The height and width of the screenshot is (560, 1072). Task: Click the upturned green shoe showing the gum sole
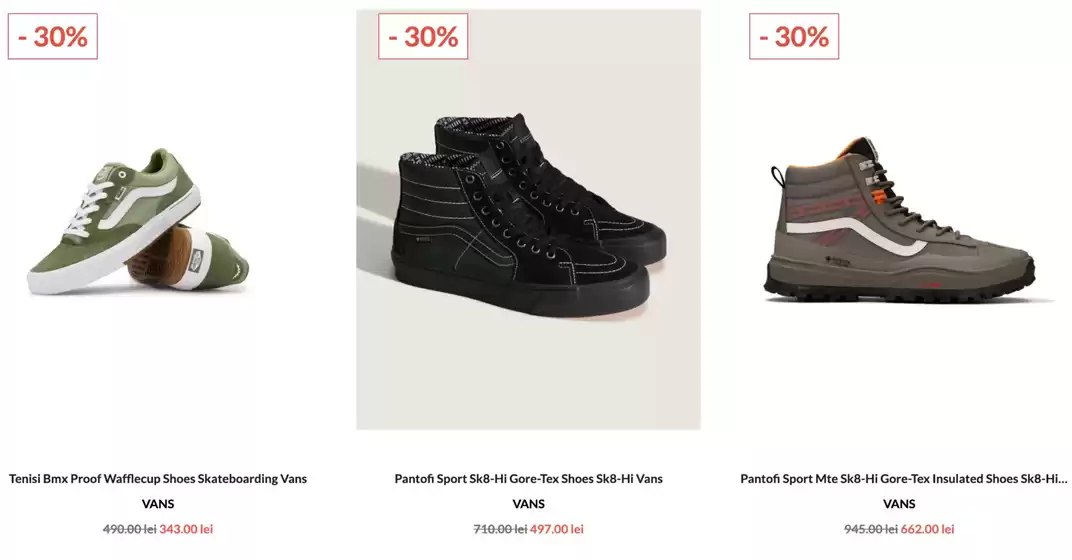[x=188, y=258]
